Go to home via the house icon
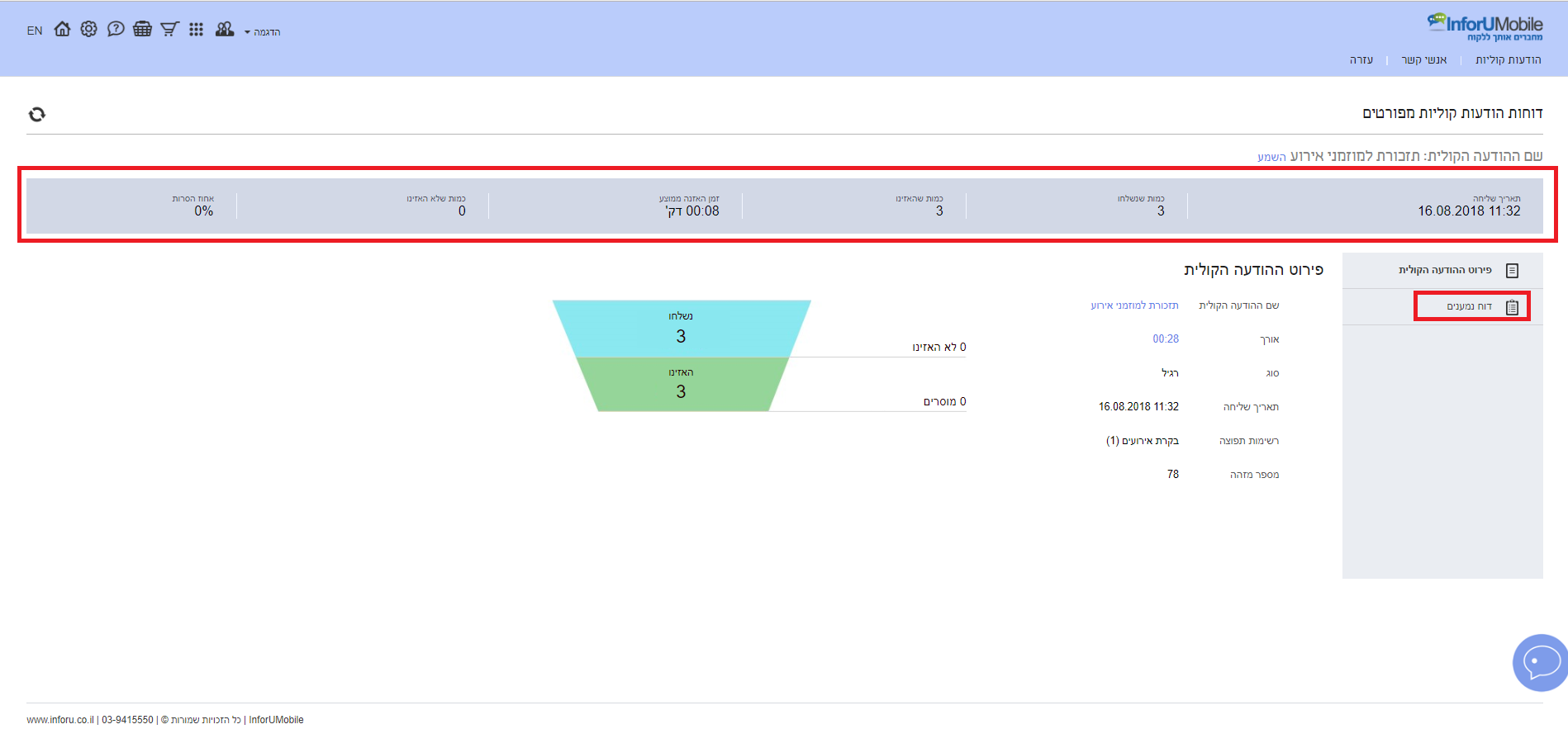The width and height of the screenshot is (1568, 729). point(62,30)
